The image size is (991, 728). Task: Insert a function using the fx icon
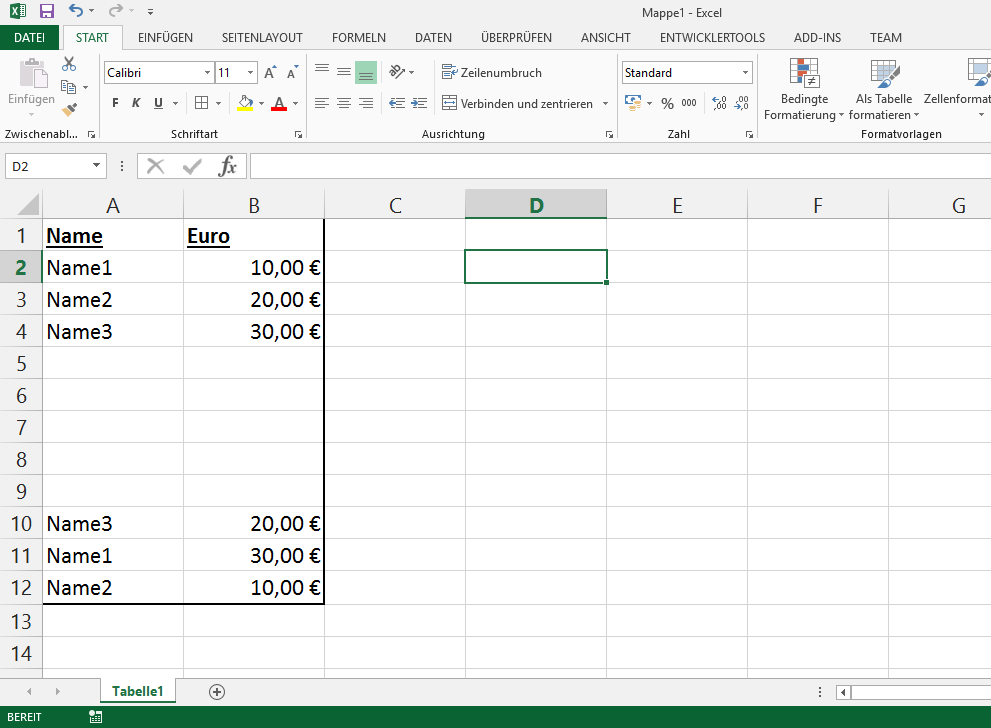[x=227, y=166]
